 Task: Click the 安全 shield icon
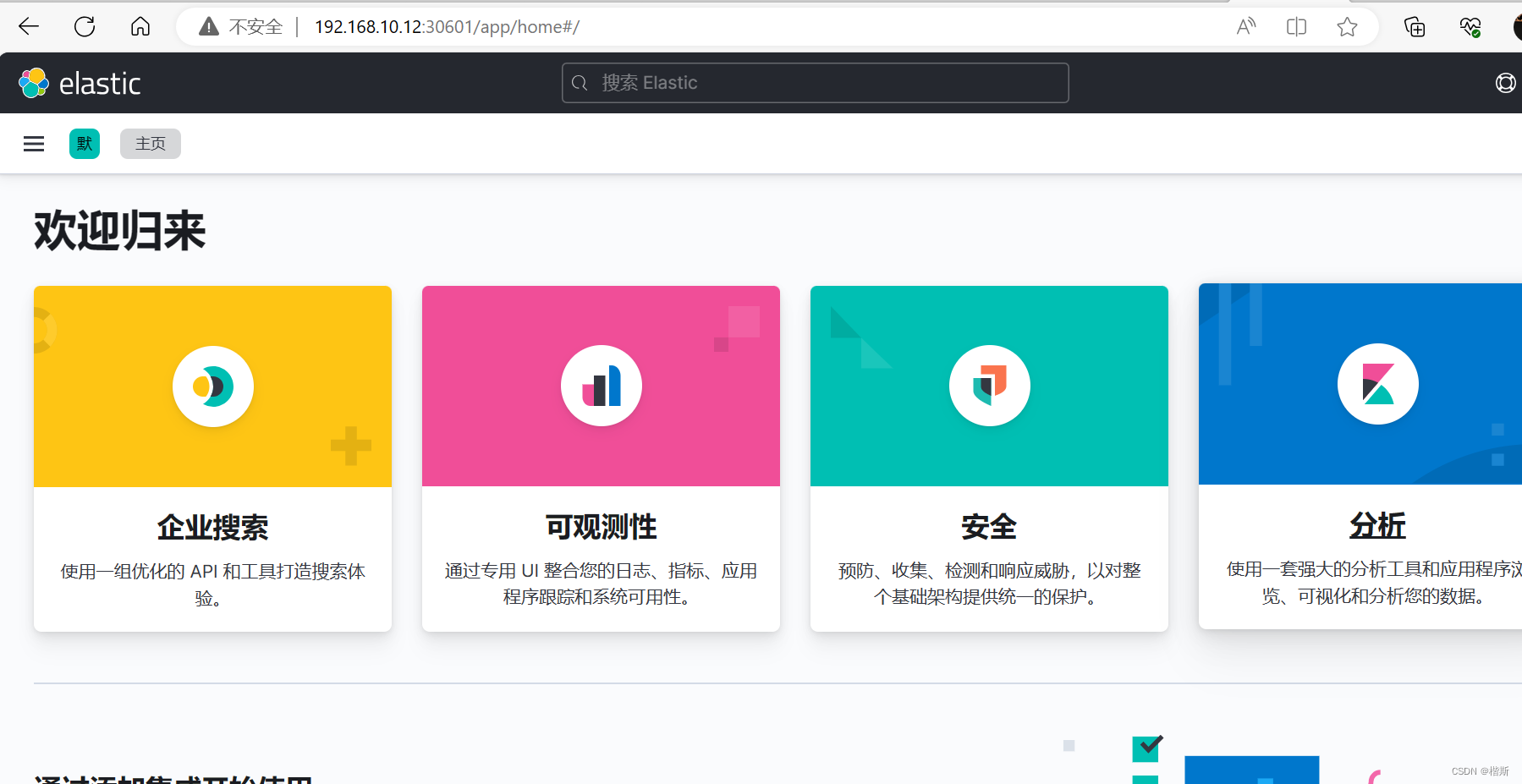(988, 385)
